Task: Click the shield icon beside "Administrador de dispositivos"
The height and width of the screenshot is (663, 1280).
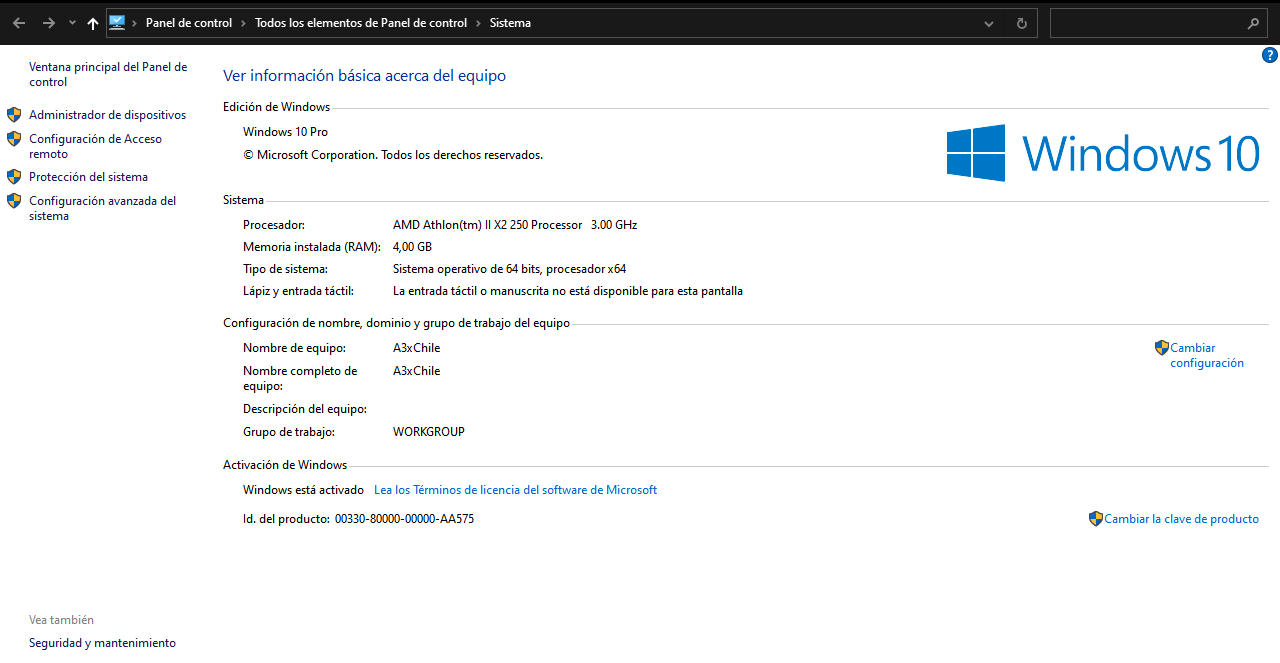Action: 14,115
